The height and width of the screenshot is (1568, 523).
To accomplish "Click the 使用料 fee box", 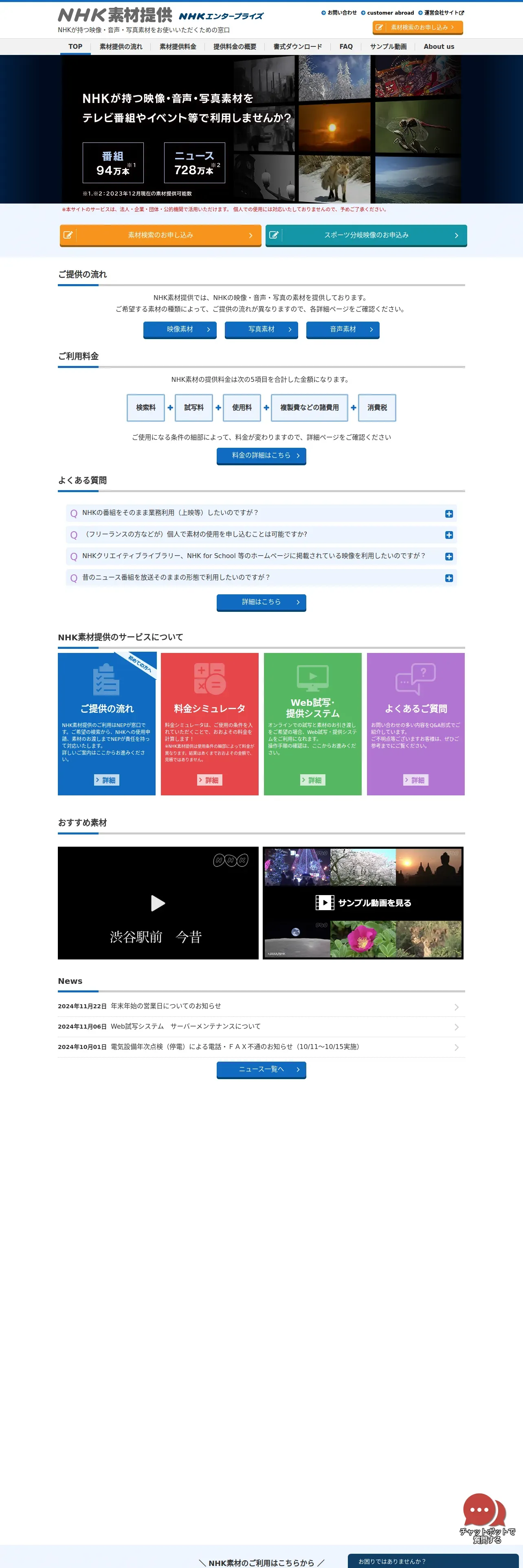I will point(242,407).
